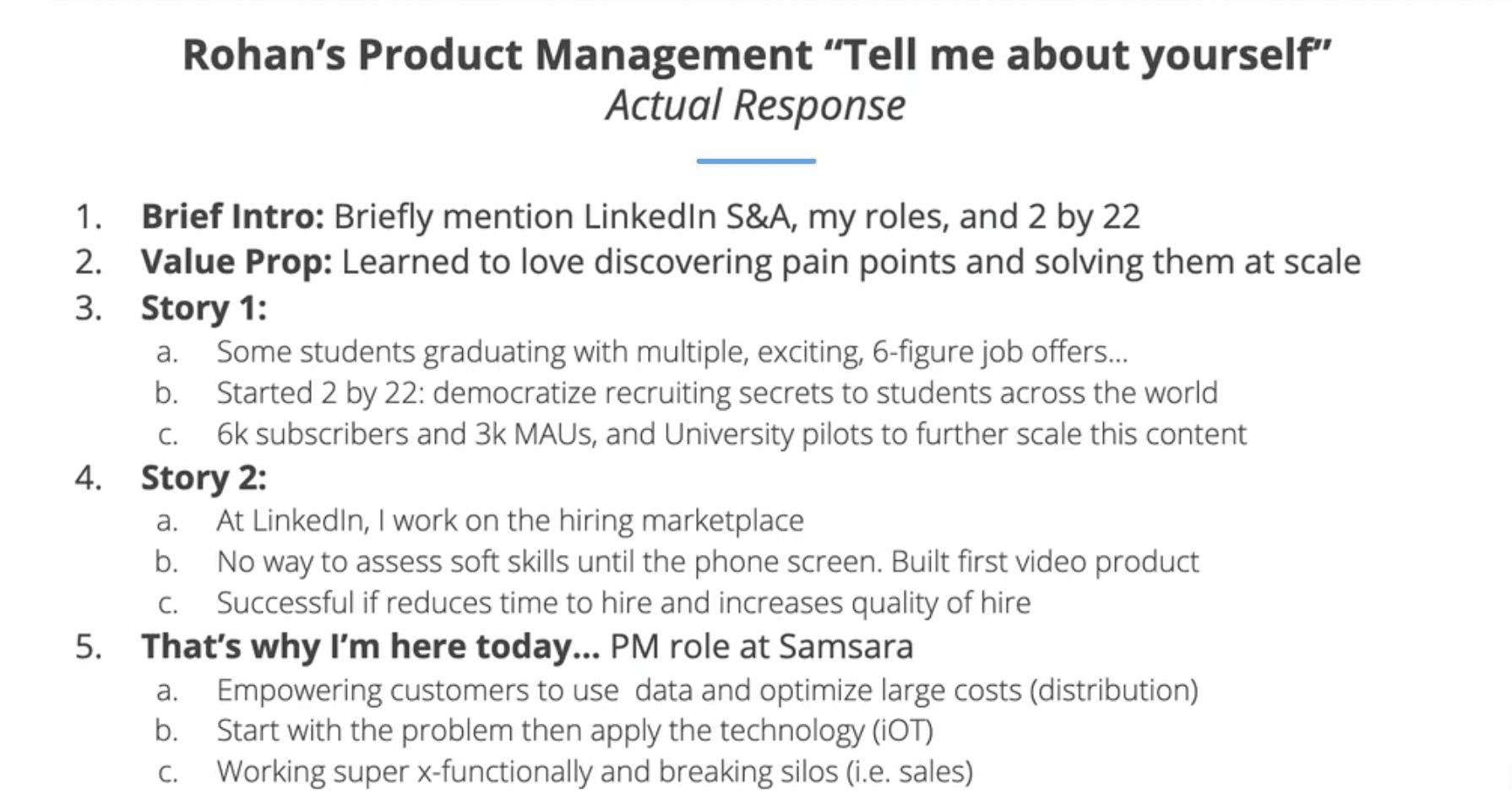Screen dimensions: 1512x811
Task: Click 'That's why I'm here today...' heading
Action: [x=370, y=647]
